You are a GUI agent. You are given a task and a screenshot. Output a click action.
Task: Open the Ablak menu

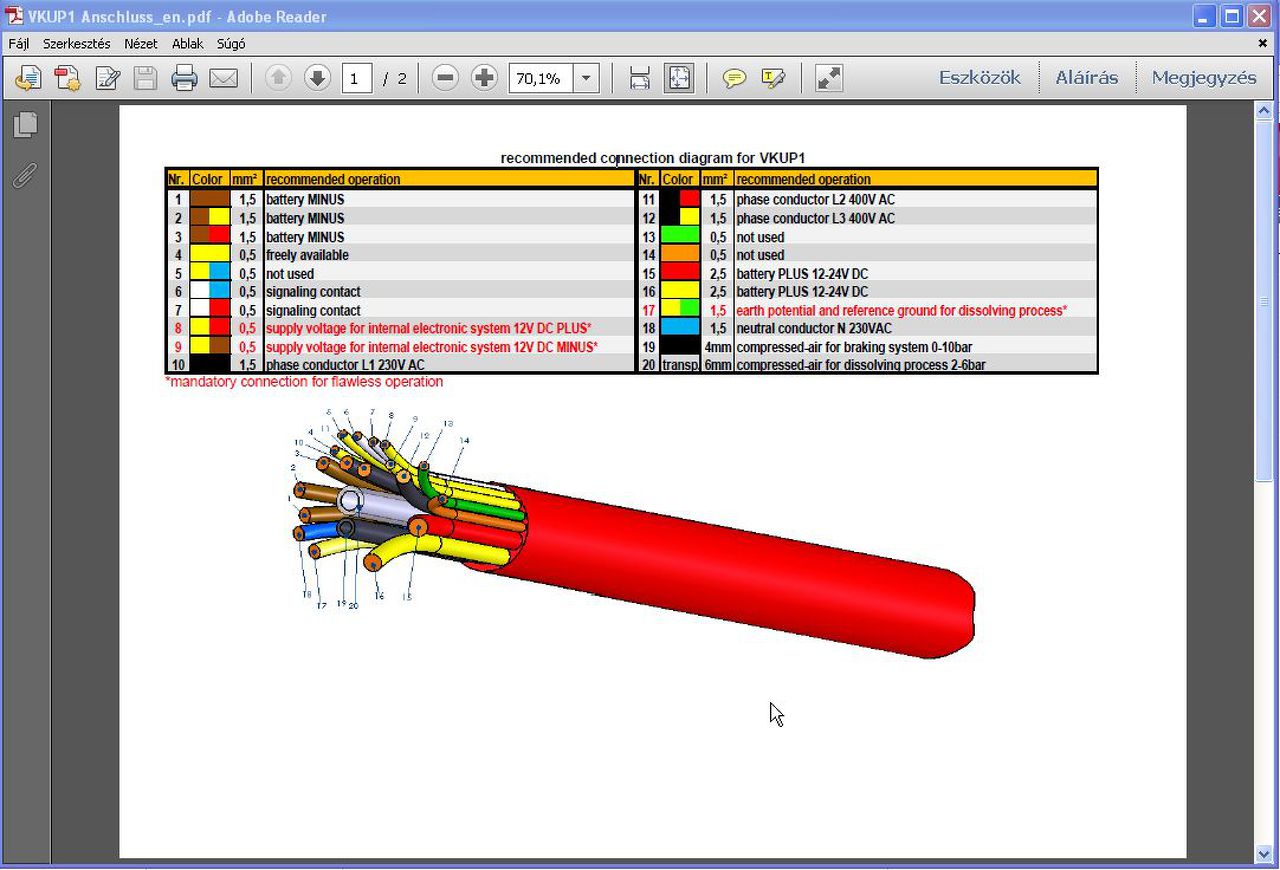coord(187,44)
